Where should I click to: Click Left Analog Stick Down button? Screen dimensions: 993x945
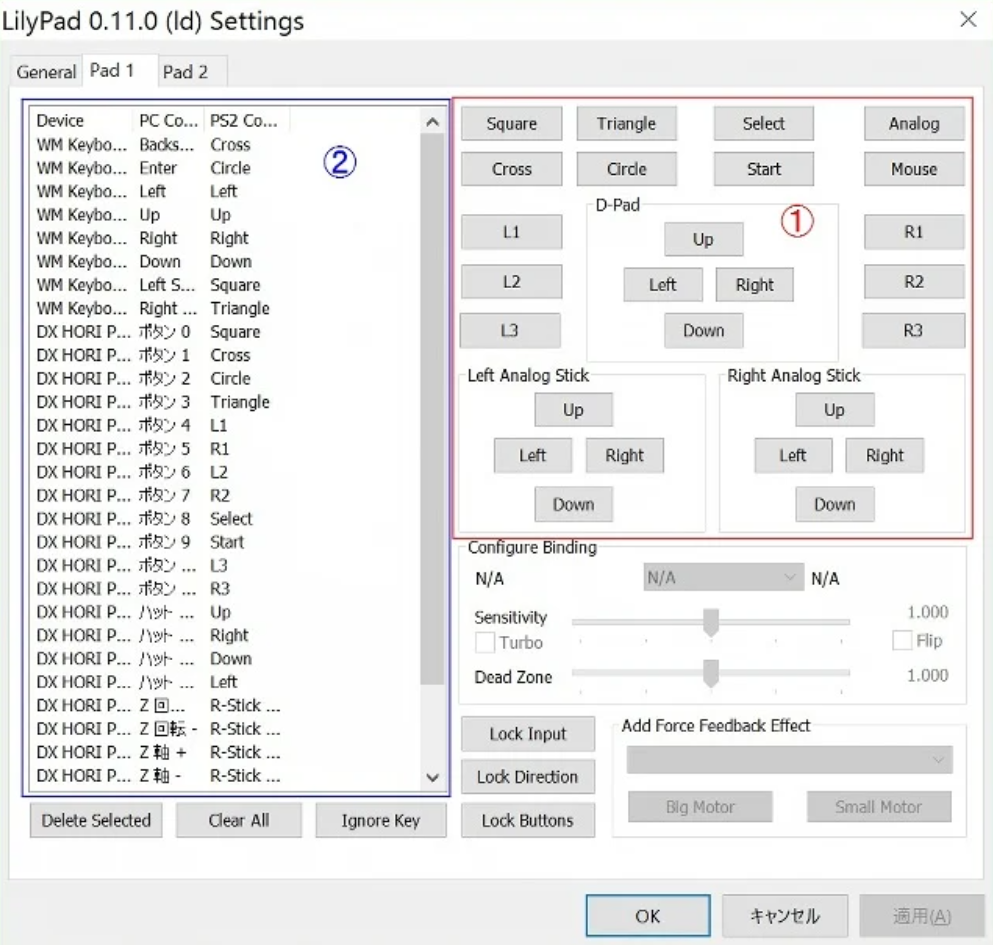point(573,505)
